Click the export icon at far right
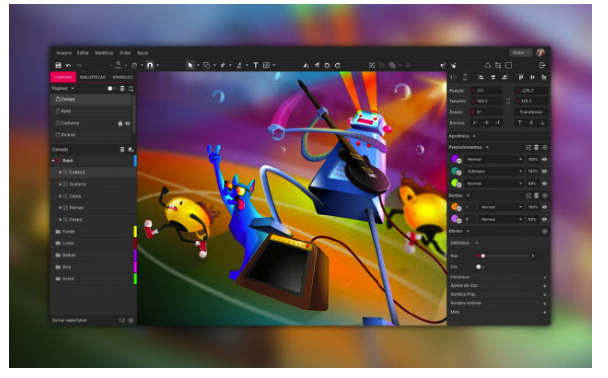Image resolution: width=608 pixels, height=378 pixels. click(x=542, y=66)
